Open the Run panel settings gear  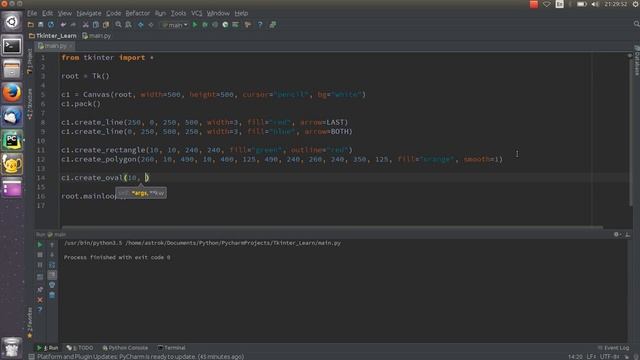tap(617, 234)
